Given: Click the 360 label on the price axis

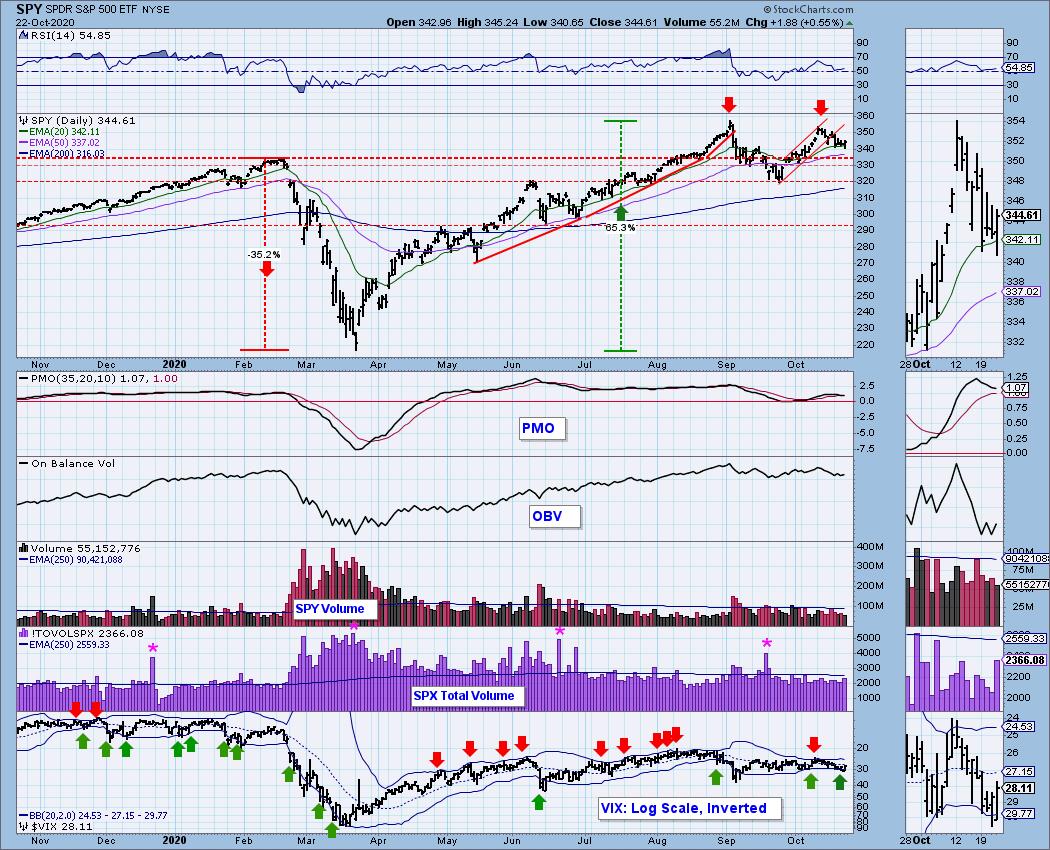Looking at the screenshot, I should 865,116.
